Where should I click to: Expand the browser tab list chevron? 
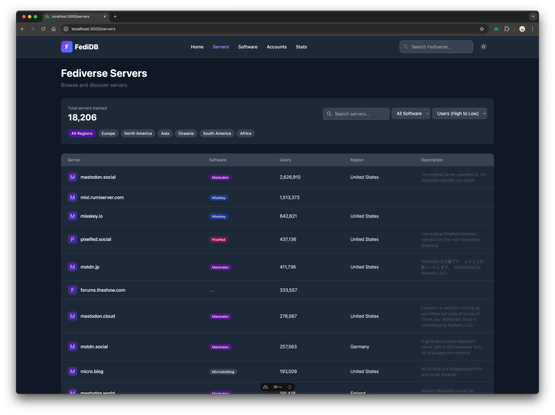click(533, 17)
